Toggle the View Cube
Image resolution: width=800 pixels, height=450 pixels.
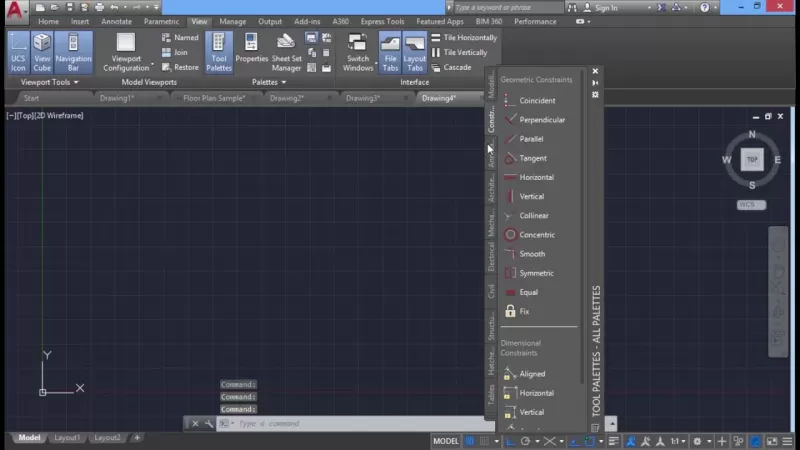pyautogui.click(x=42, y=53)
